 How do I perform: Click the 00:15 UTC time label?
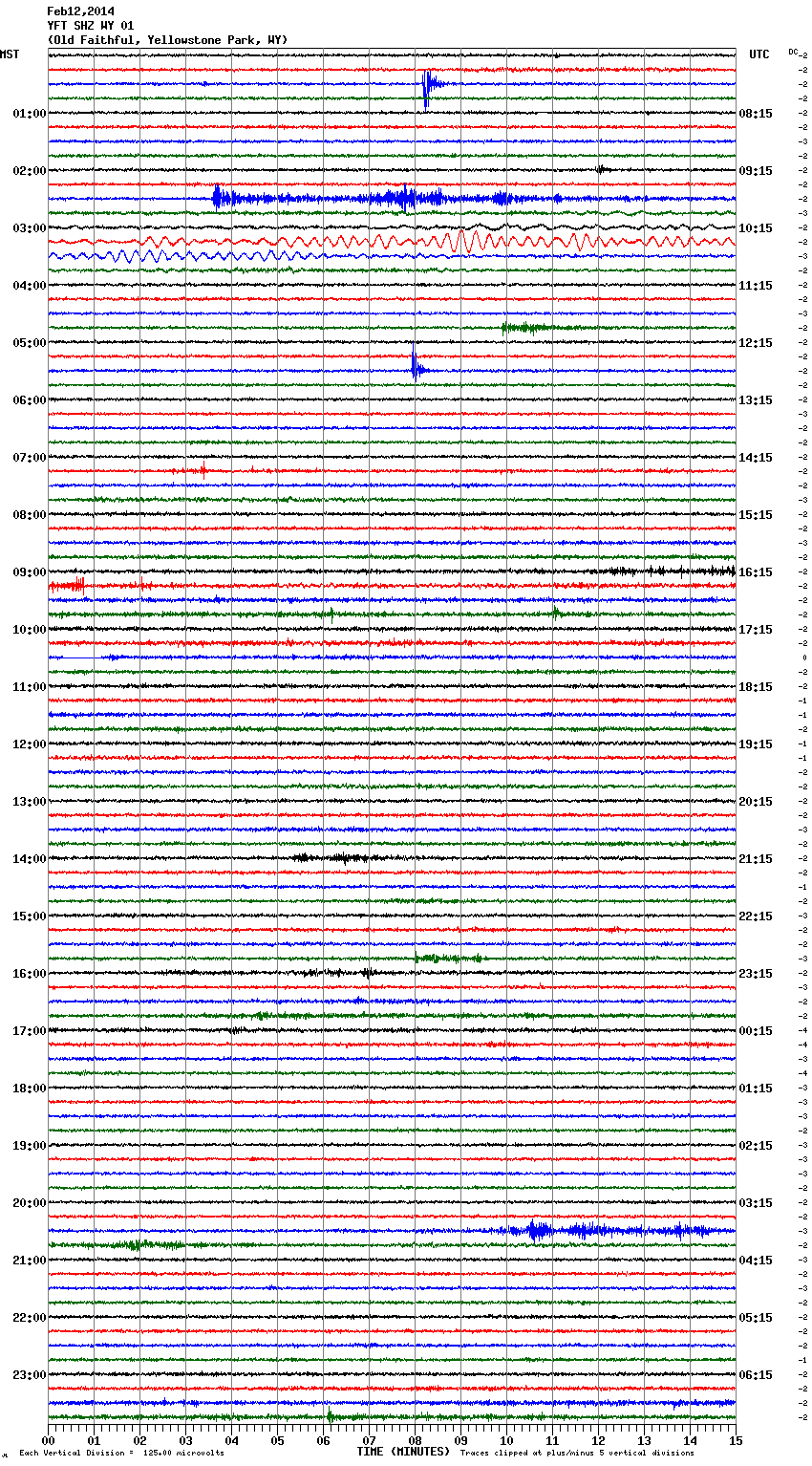click(756, 1031)
